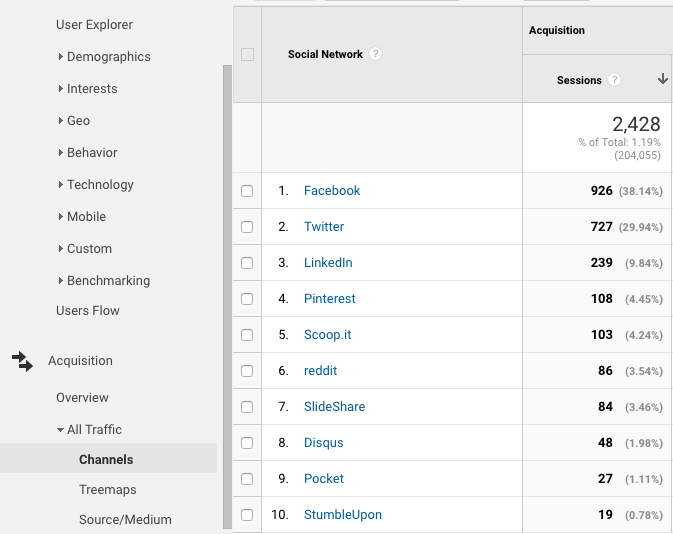The image size is (673, 534).
Task: Open the Pocket social network link
Action: pos(324,479)
